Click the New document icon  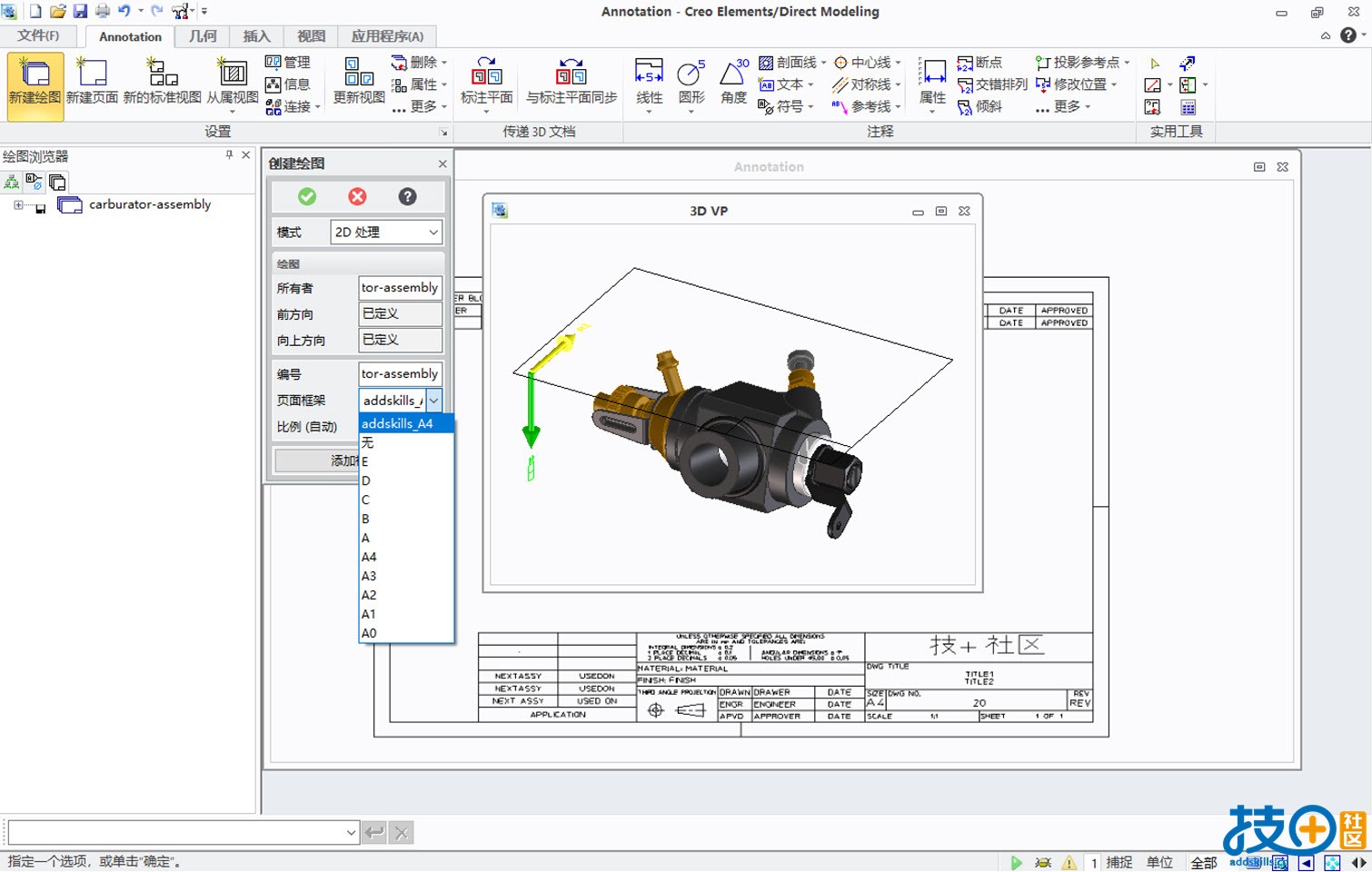(x=35, y=11)
